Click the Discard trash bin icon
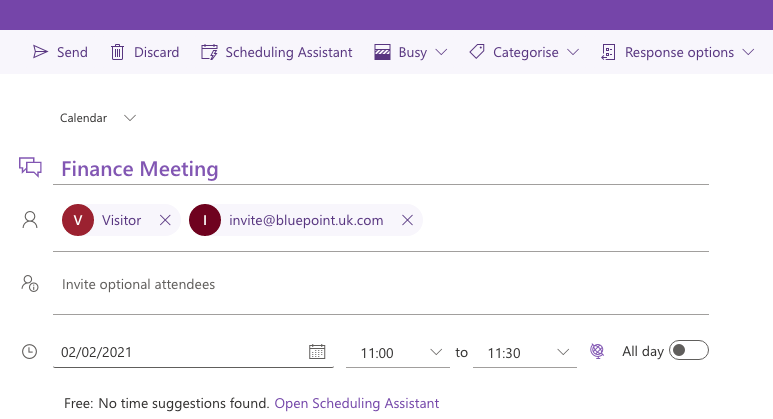This screenshot has height=419, width=773. point(117,52)
